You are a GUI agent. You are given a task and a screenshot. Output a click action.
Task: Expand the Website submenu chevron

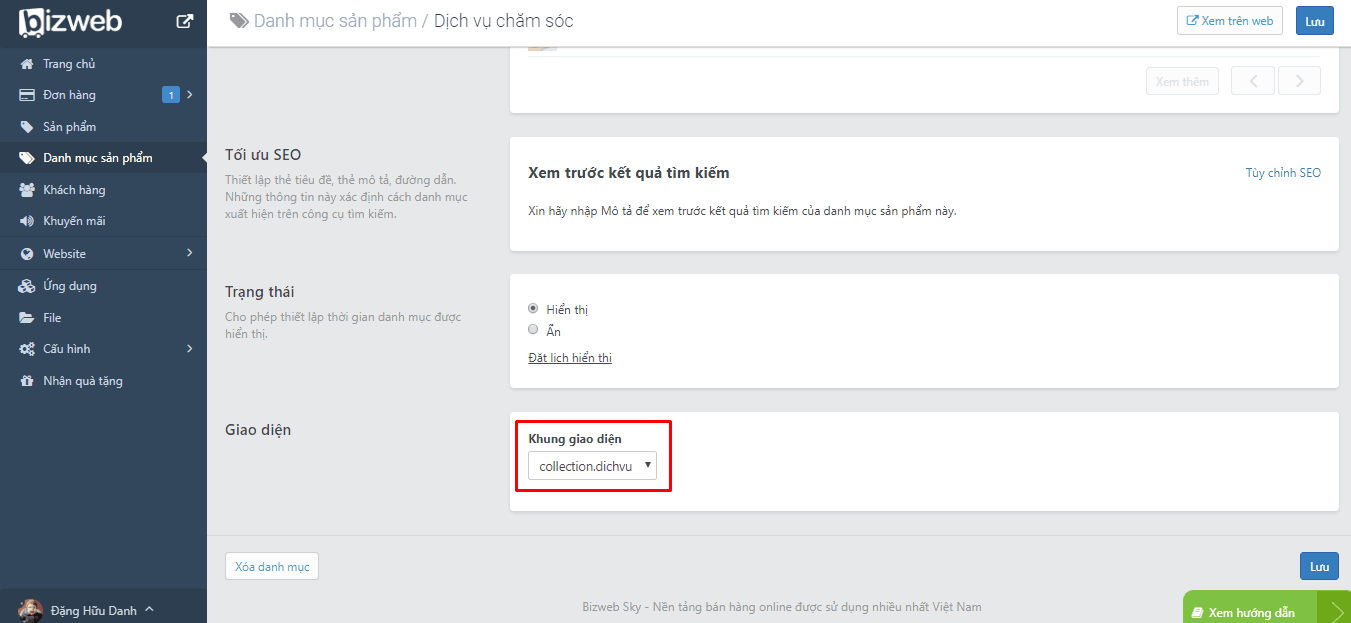tap(189, 254)
